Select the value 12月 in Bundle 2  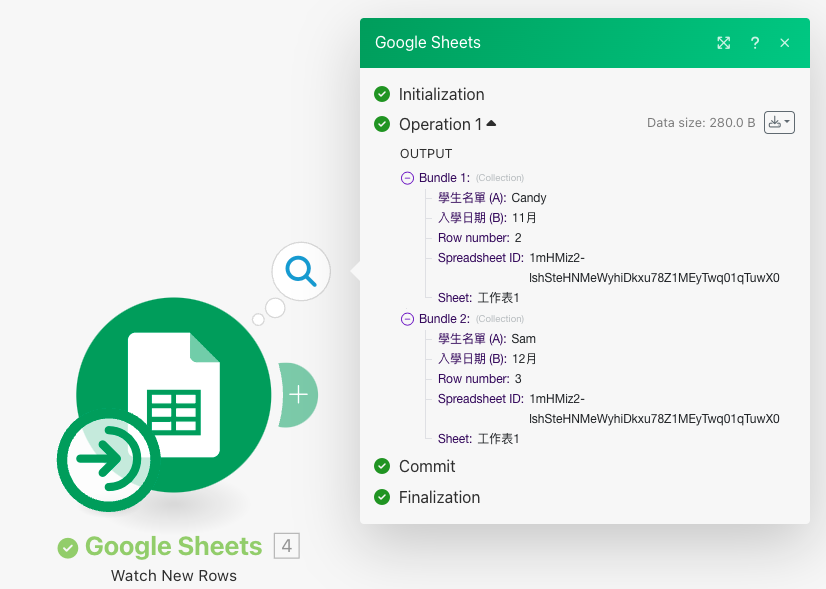click(524, 359)
